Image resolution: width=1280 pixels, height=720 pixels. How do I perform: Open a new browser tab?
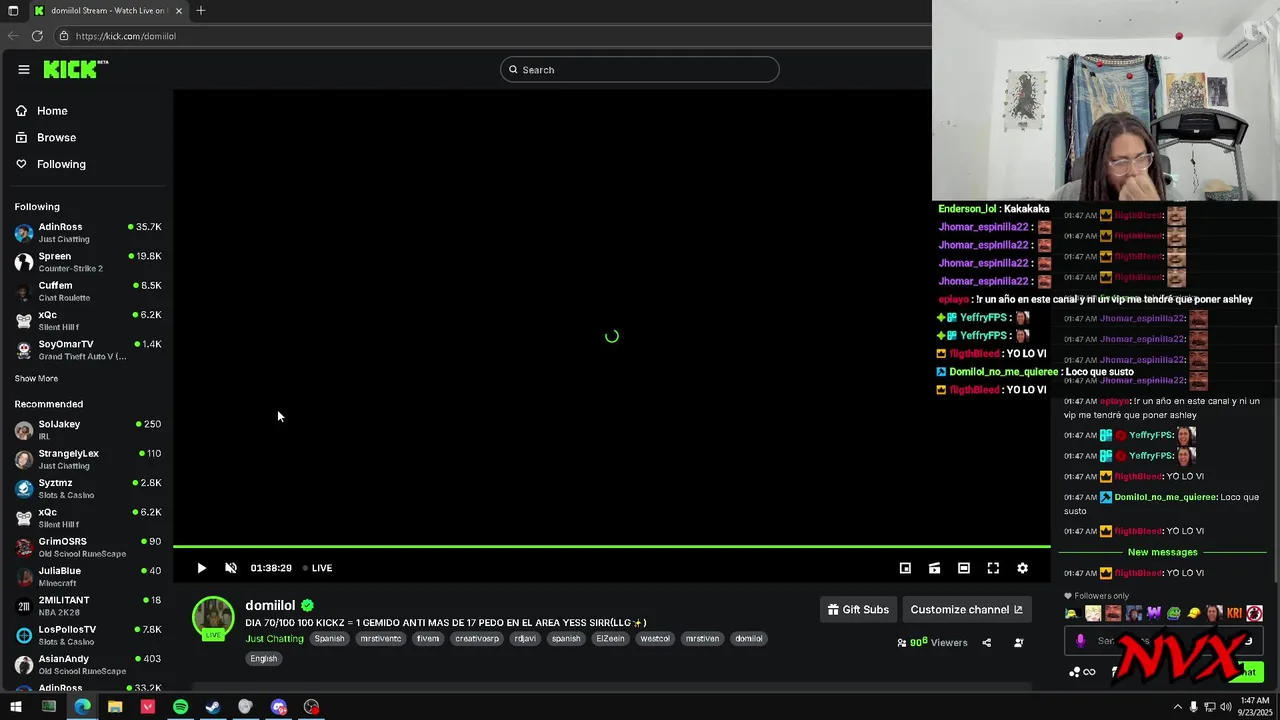(x=201, y=10)
